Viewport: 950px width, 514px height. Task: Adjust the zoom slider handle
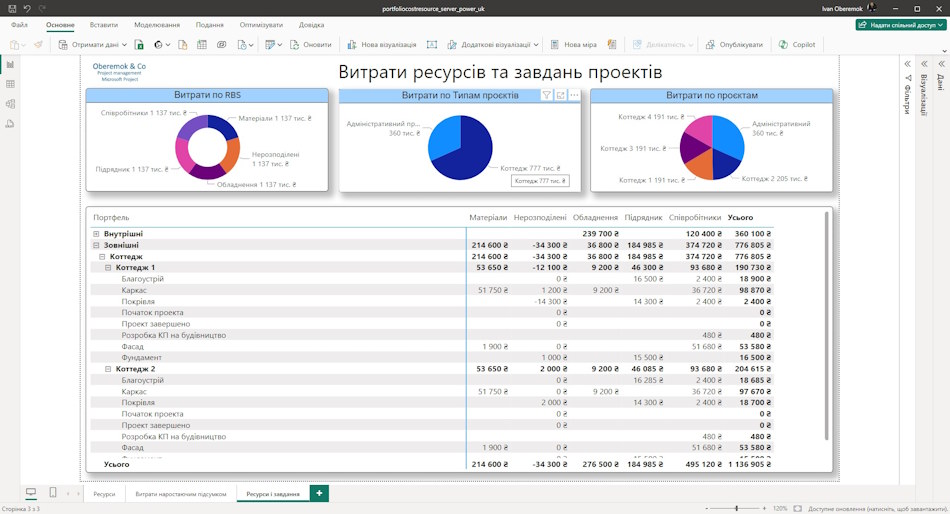click(x=737, y=509)
